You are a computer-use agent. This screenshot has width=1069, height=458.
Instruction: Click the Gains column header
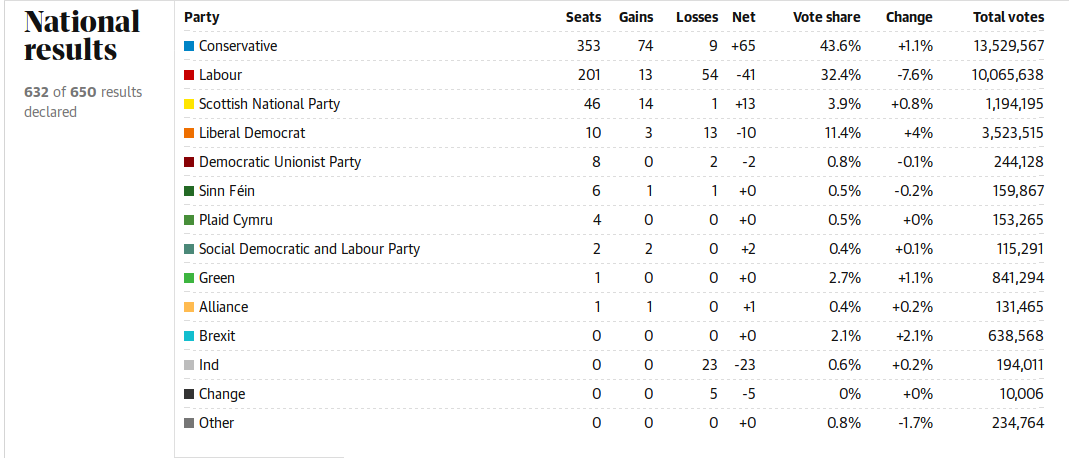point(636,17)
